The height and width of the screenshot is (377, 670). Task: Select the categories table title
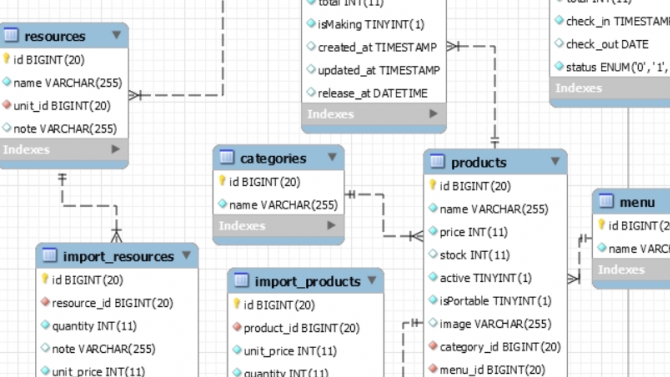pos(273,159)
